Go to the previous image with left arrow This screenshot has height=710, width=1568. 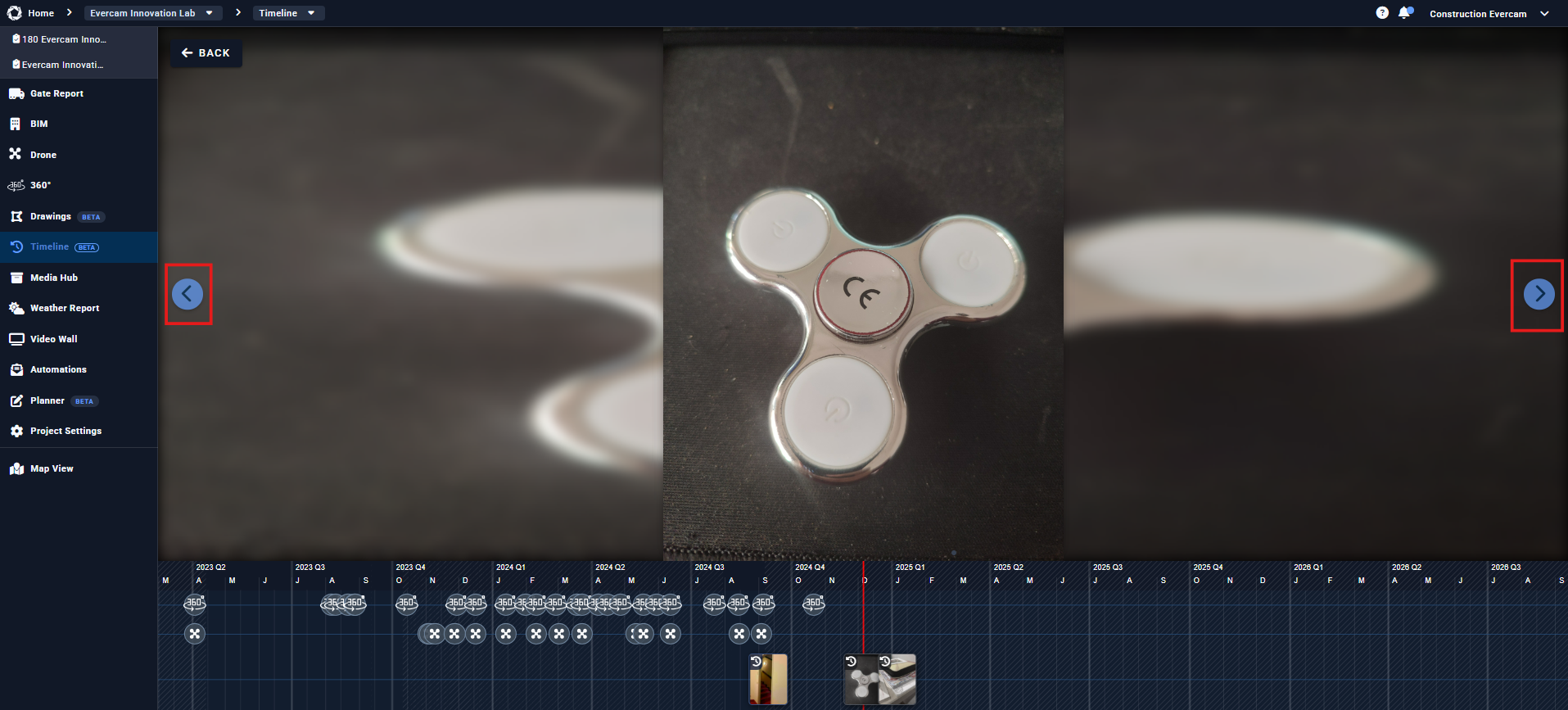click(x=188, y=293)
